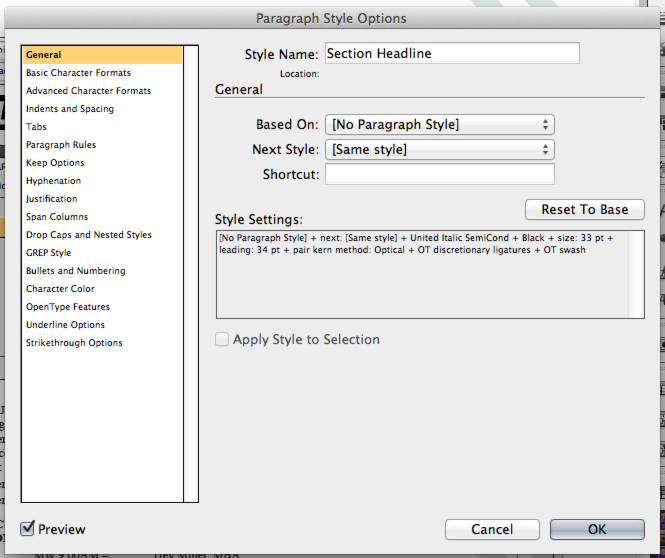The height and width of the screenshot is (558, 665).
Task: Click the category list scrollbar track
Action: tap(191, 274)
